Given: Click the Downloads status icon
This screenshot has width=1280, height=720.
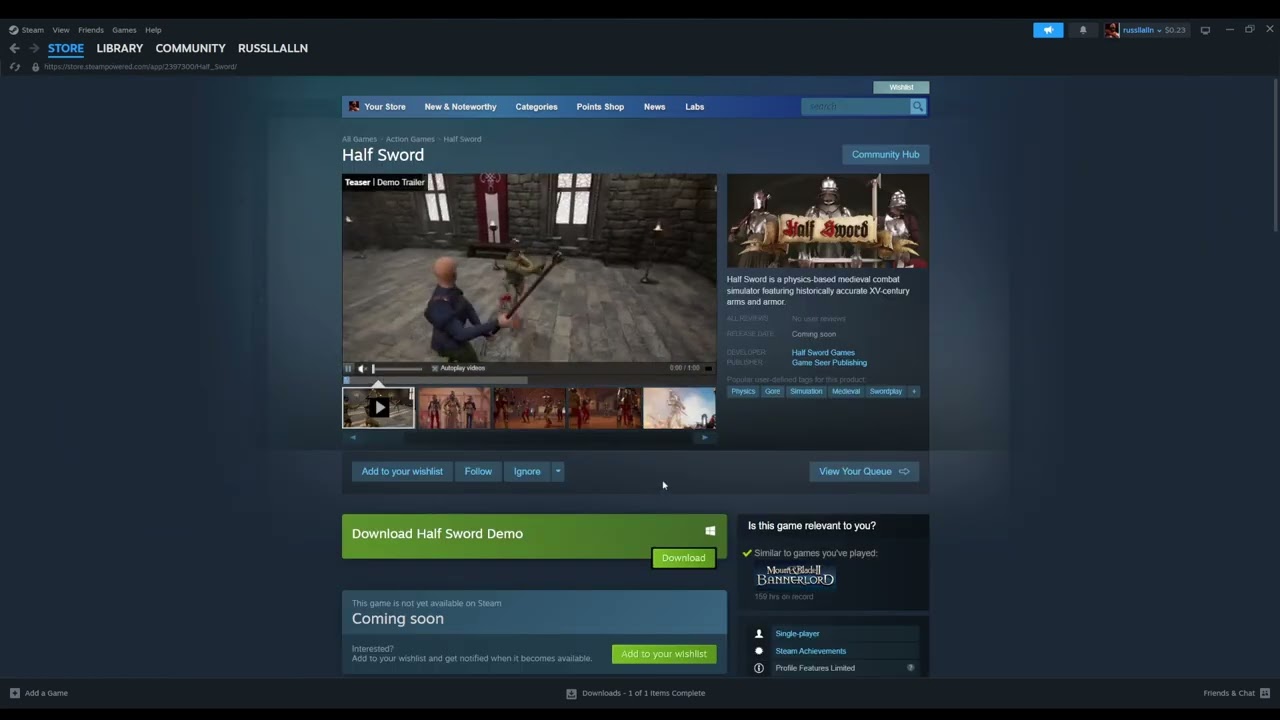Looking at the screenshot, I should tap(571, 693).
